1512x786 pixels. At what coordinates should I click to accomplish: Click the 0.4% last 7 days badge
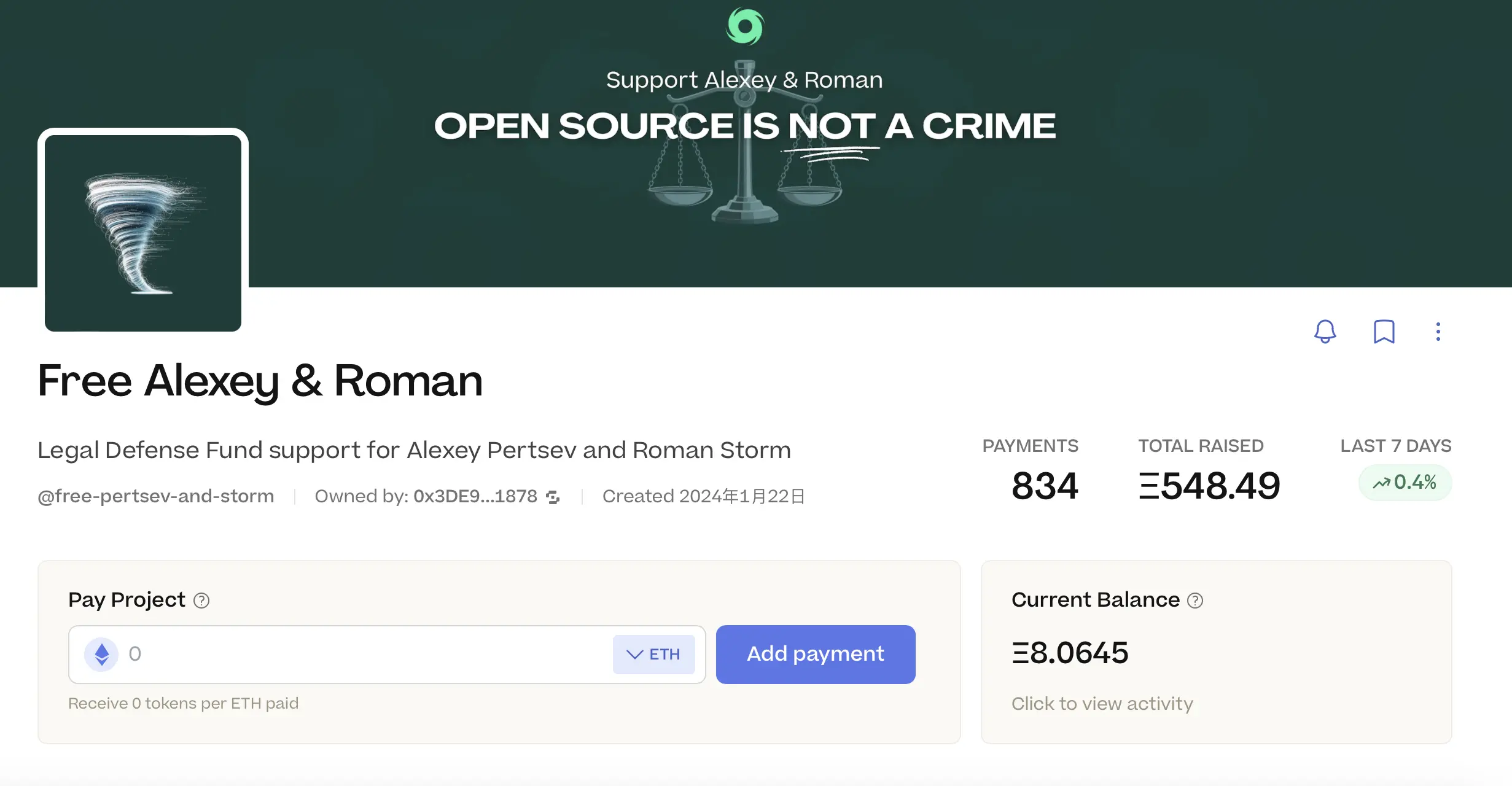click(x=1405, y=483)
